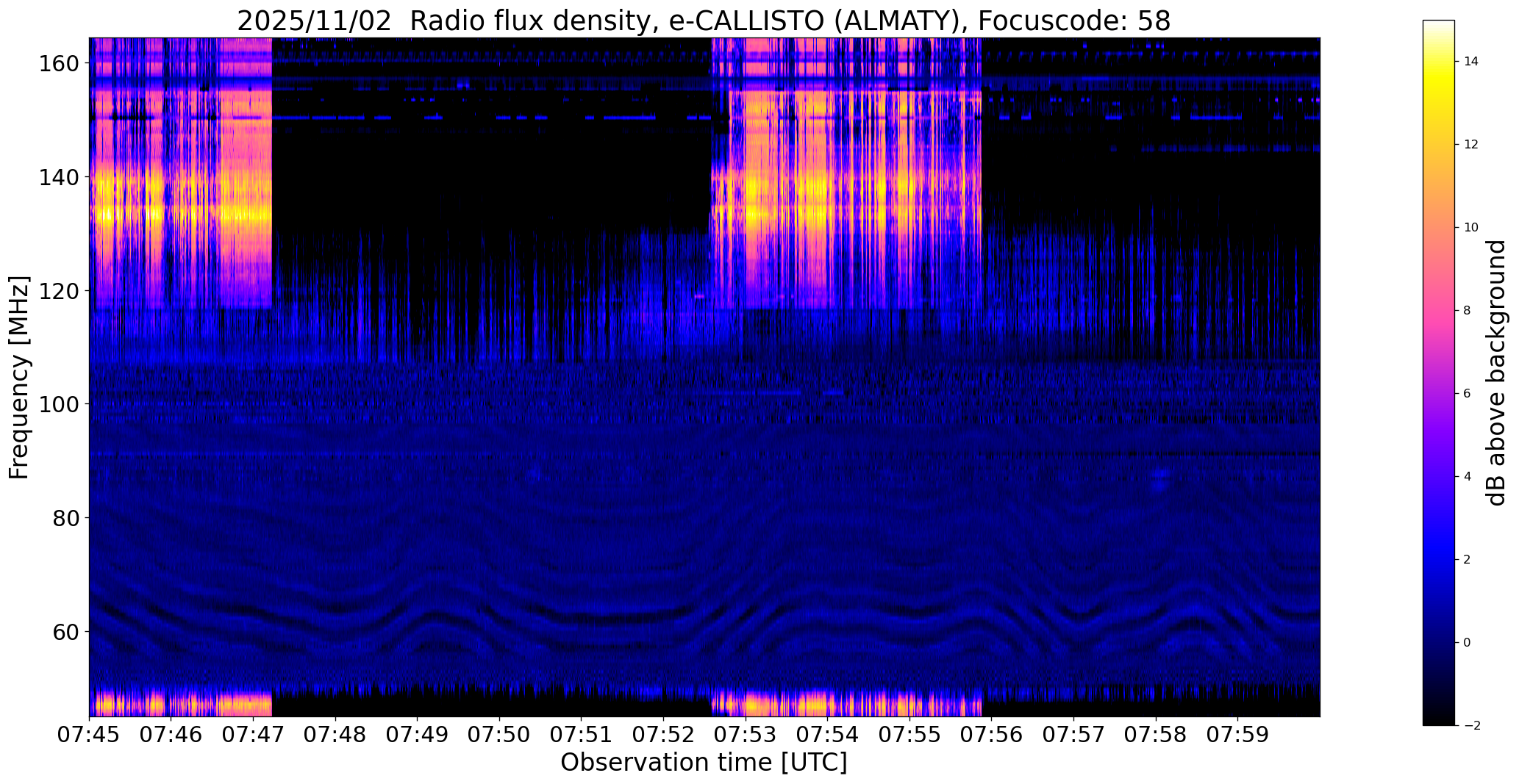
Task: Click the "Observation time [UTC]" axis label
Action: coord(704,762)
